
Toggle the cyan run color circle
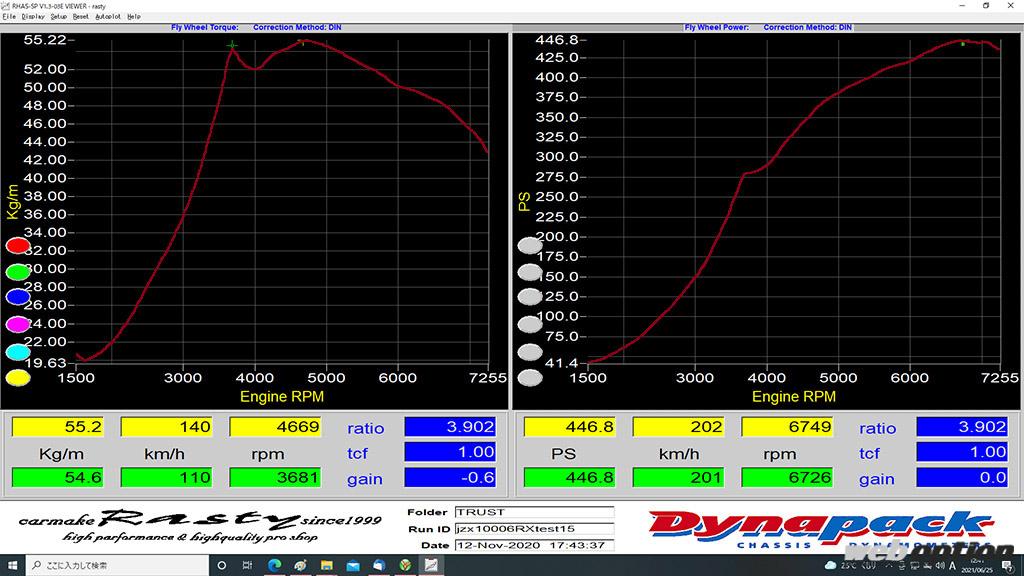coord(18,351)
